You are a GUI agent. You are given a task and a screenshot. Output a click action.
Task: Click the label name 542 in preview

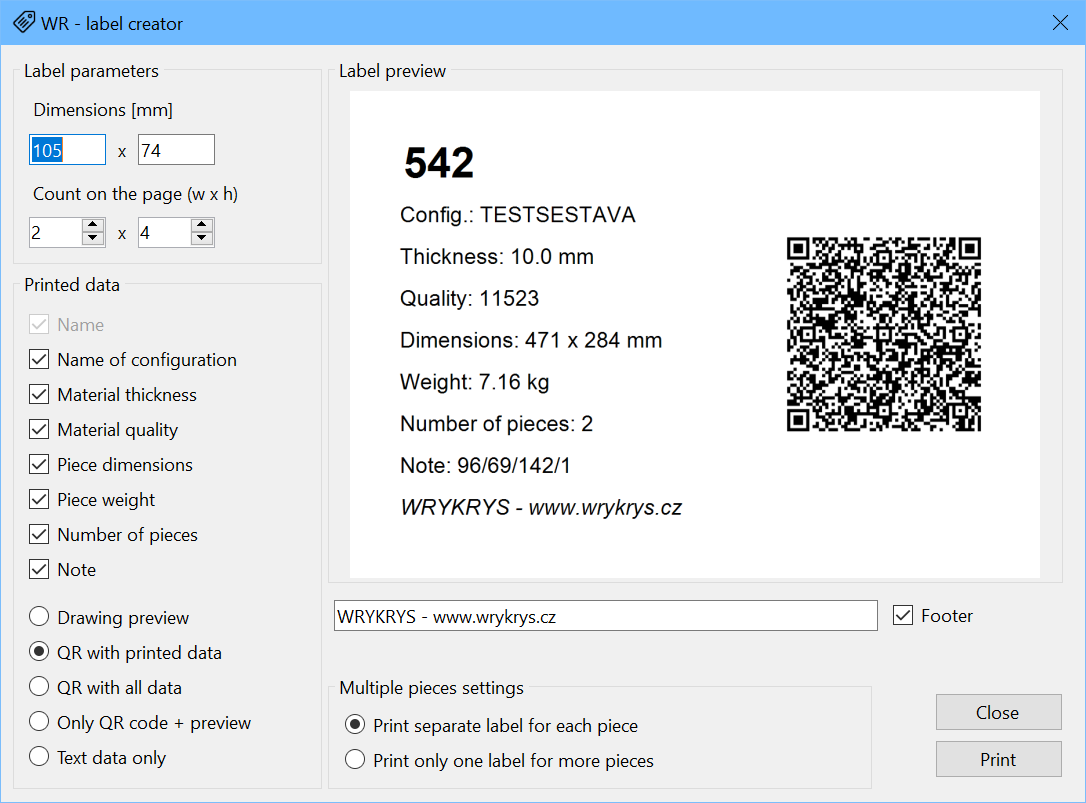(439, 164)
